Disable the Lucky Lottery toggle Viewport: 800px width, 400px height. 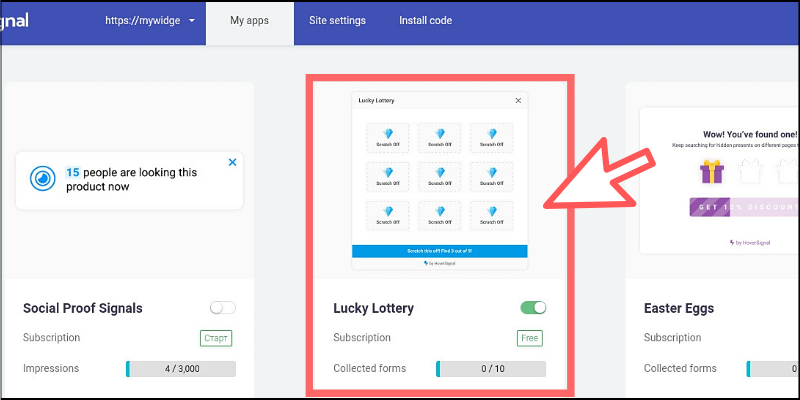pos(533,308)
